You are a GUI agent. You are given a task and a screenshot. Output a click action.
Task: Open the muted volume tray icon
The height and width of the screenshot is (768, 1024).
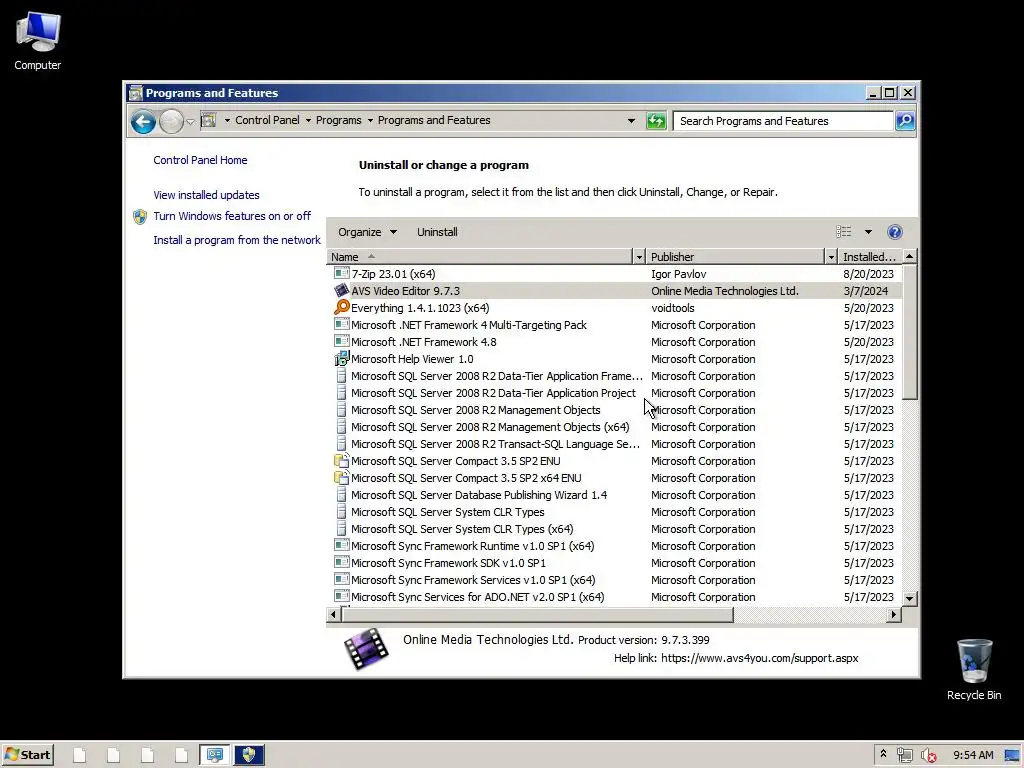(928, 755)
